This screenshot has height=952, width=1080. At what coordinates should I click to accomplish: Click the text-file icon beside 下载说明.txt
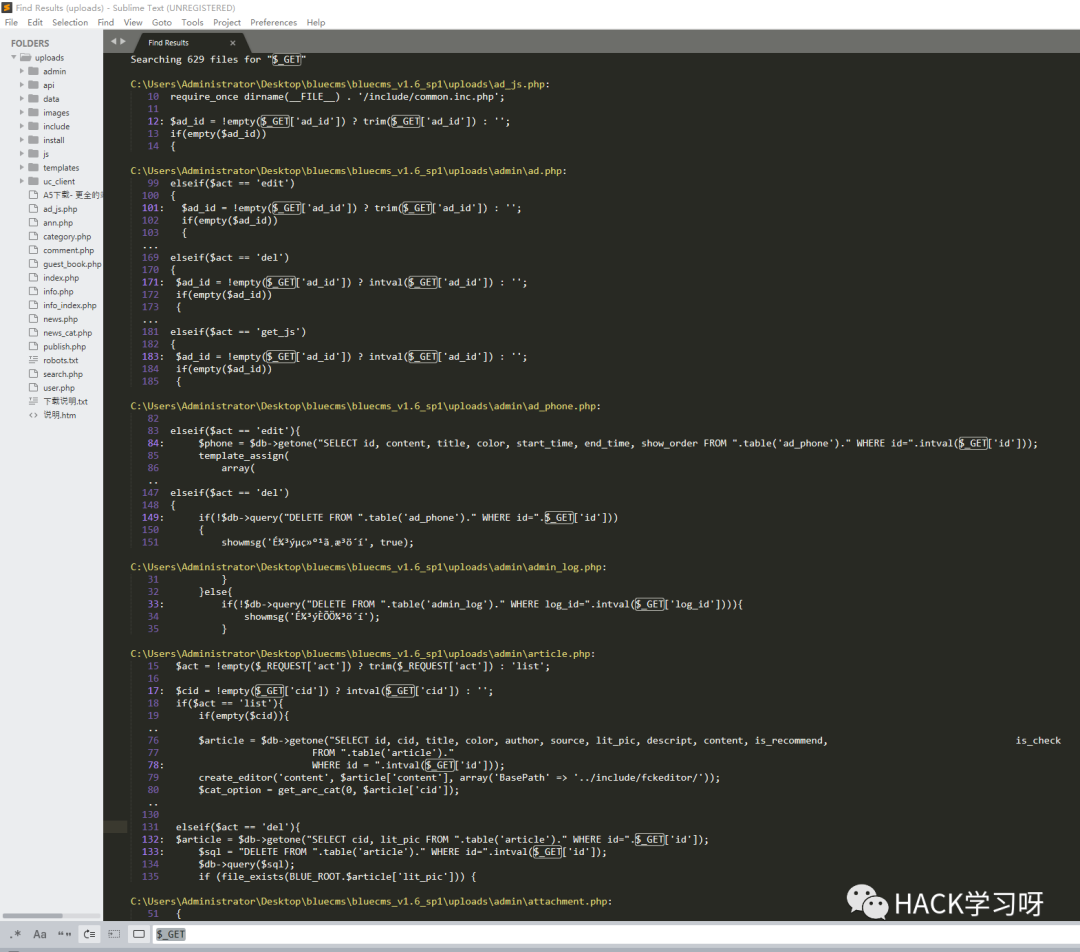click(x=33, y=401)
